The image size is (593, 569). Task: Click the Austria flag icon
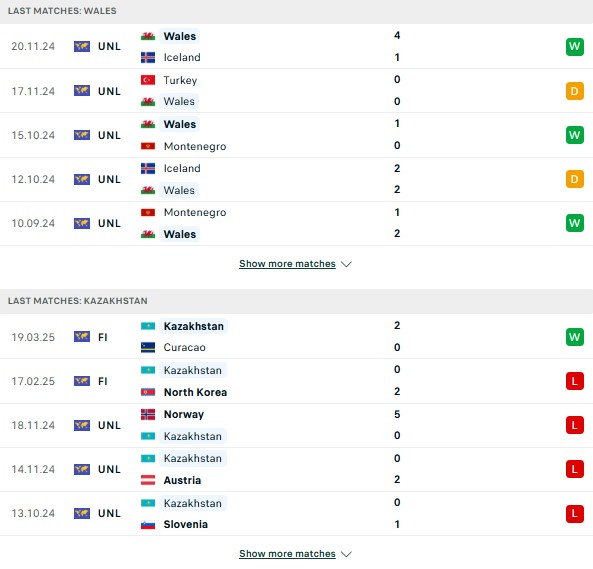(148, 480)
